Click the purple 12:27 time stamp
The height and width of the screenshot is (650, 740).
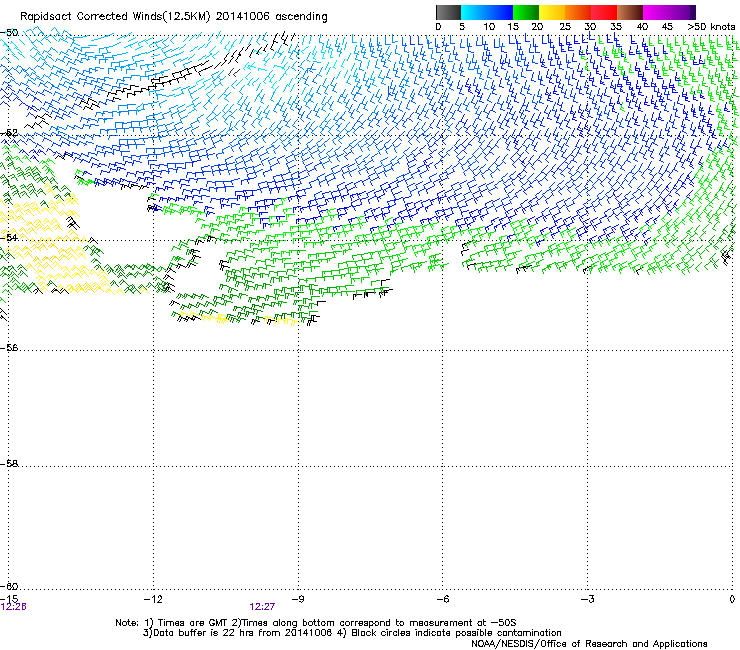[x=262, y=607]
